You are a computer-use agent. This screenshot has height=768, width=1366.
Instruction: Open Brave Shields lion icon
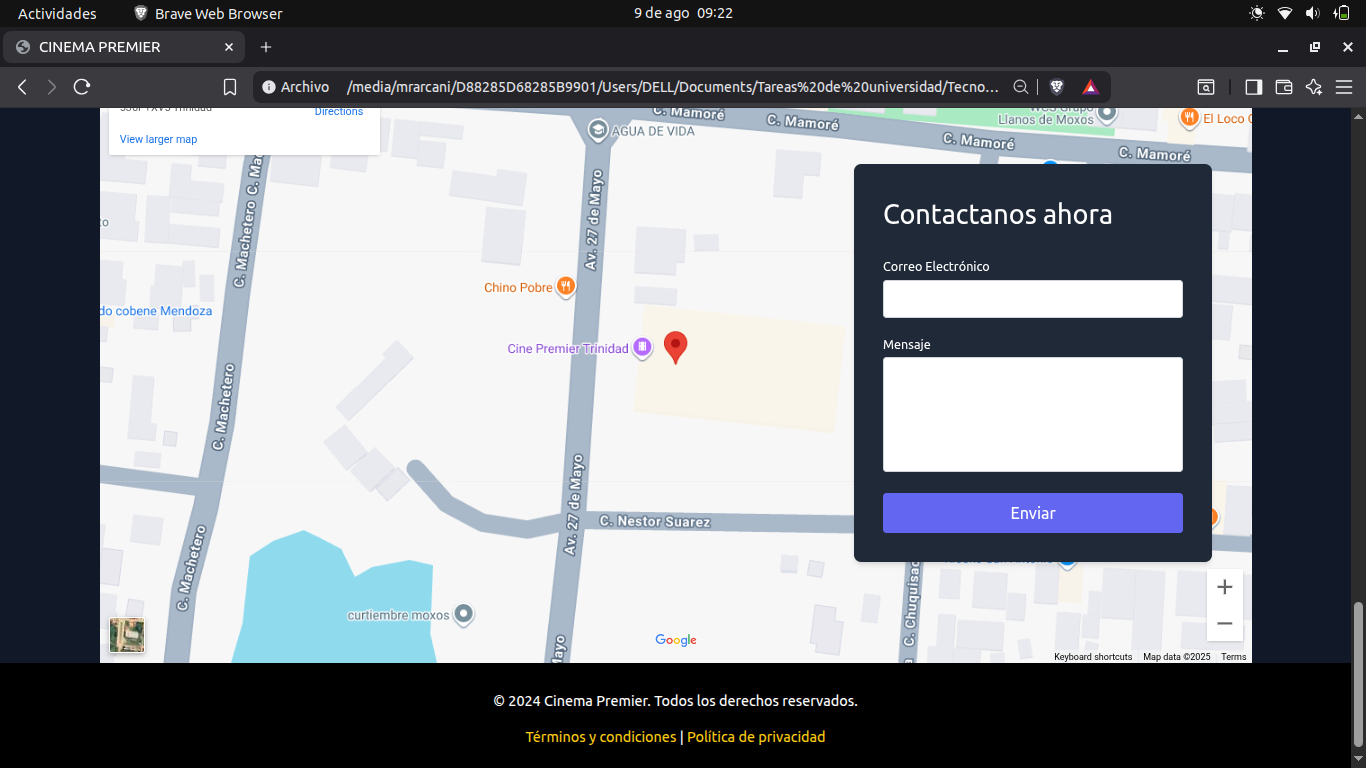(1057, 87)
